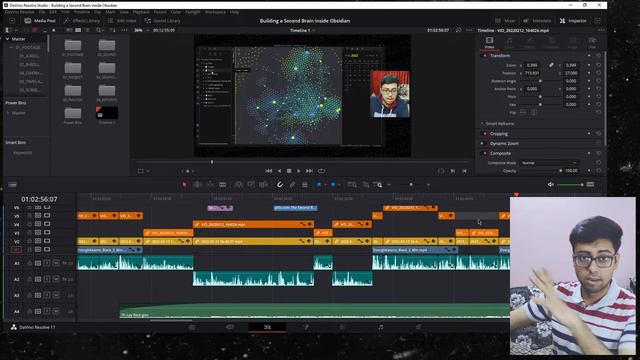Click the Insert Clip toolbar icon
The height and width of the screenshot is (360, 640).
238,184
